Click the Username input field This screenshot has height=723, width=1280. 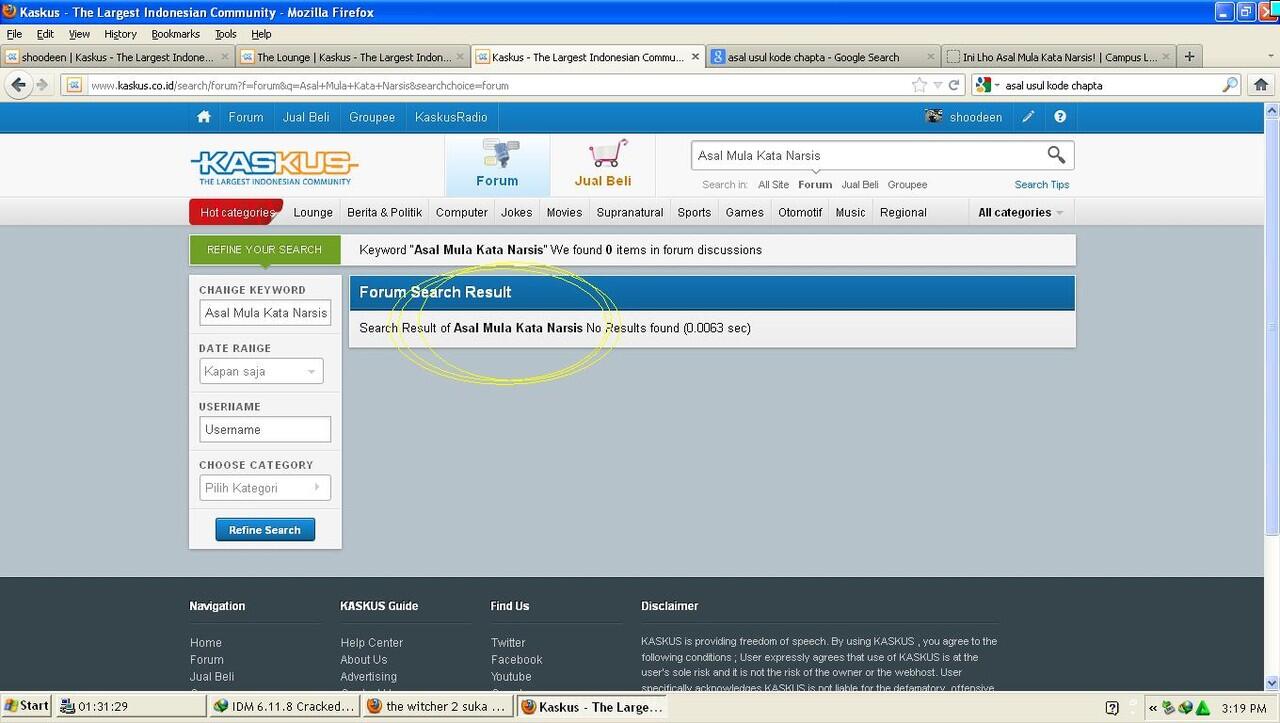pyautogui.click(x=265, y=429)
